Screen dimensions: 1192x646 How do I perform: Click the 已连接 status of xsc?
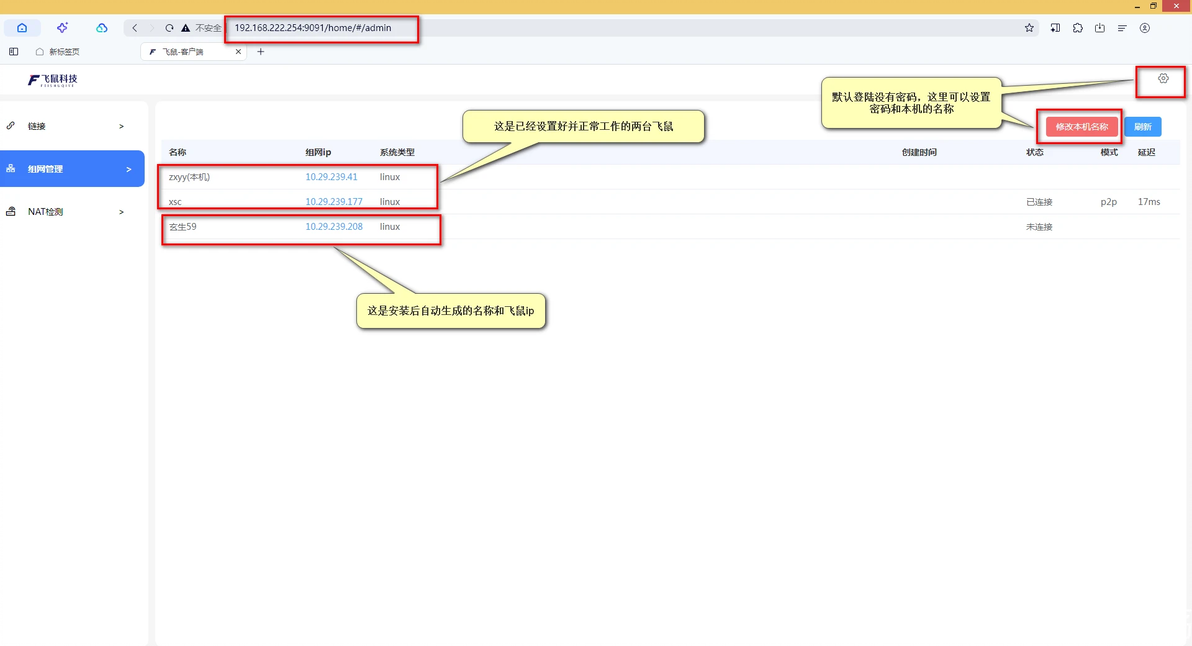click(x=1039, y=202)
